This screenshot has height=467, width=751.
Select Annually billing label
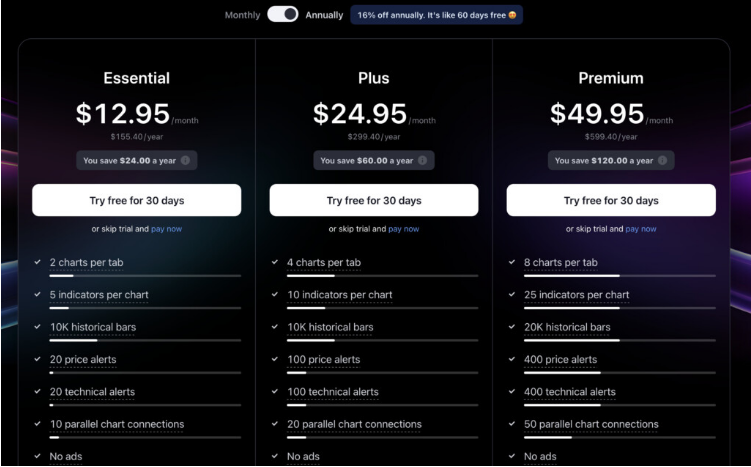[x=324, y=15]
